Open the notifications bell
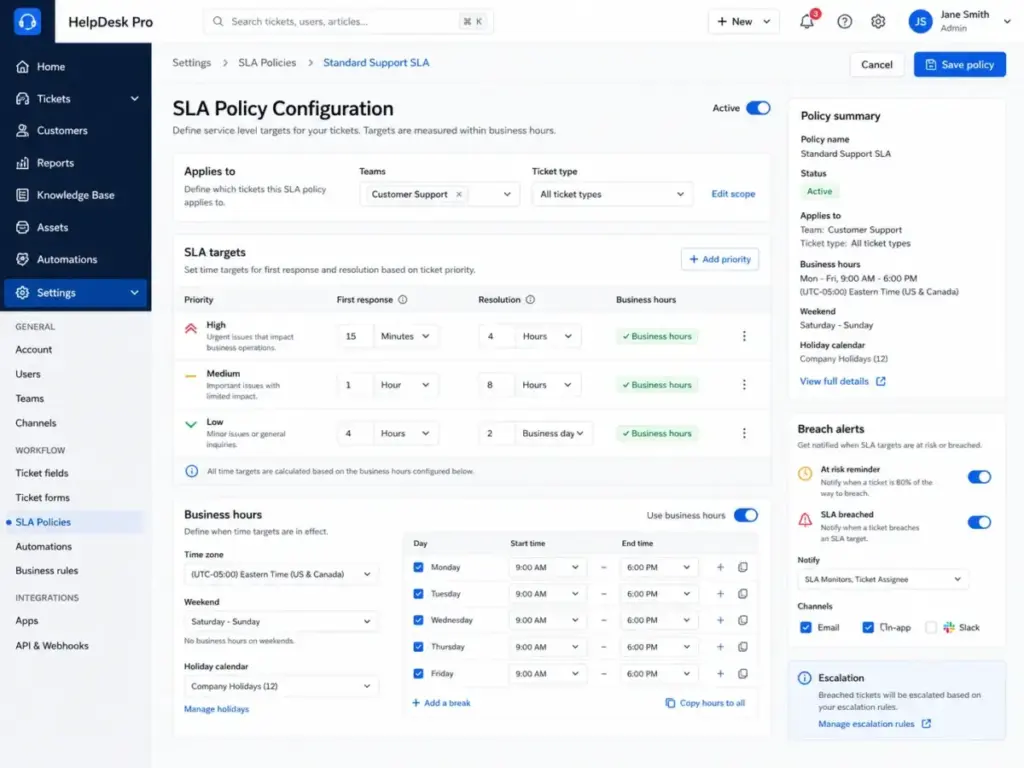Viewport: 1024px width, 768px height. [807, 21]
